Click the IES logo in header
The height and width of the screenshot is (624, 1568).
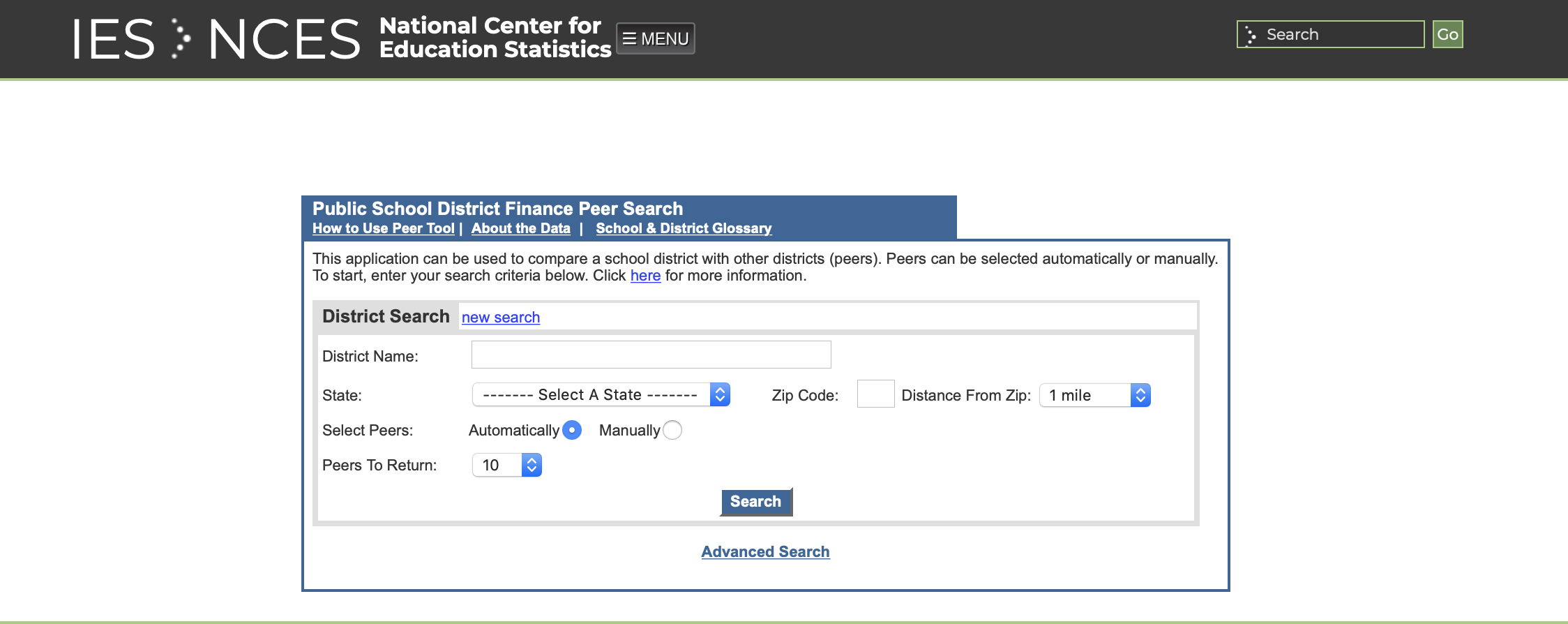(x=113, y=39)
